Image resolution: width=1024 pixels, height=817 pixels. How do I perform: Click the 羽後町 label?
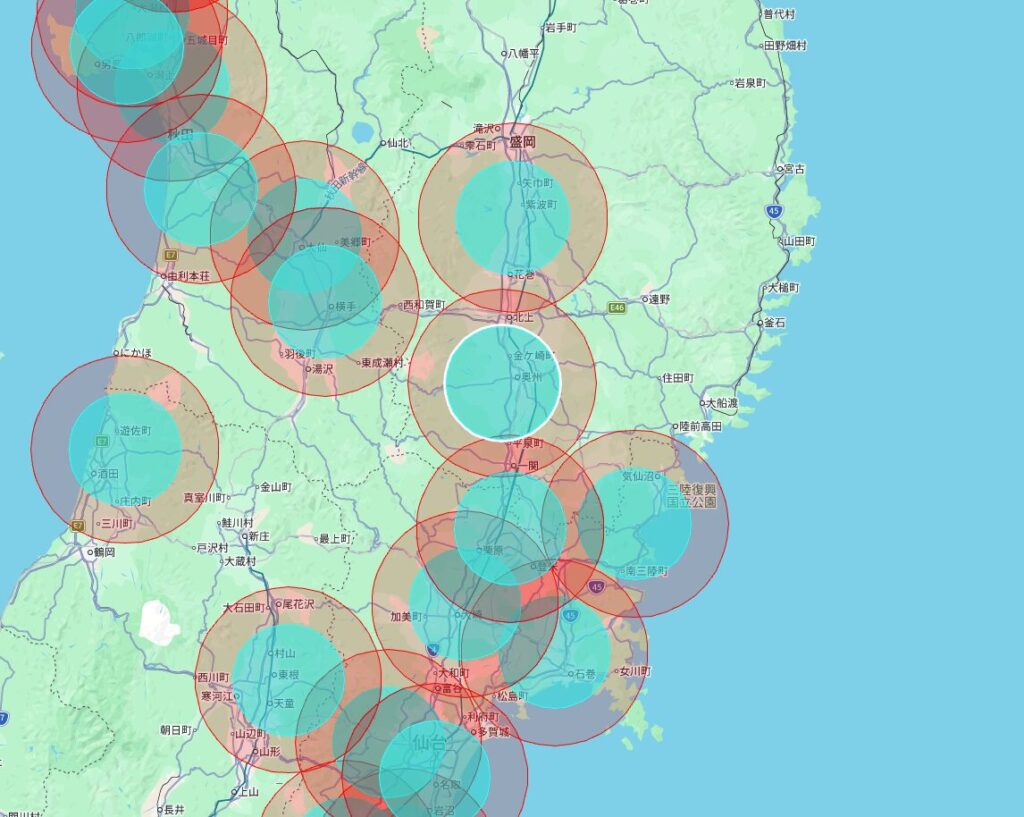point(298,354)
